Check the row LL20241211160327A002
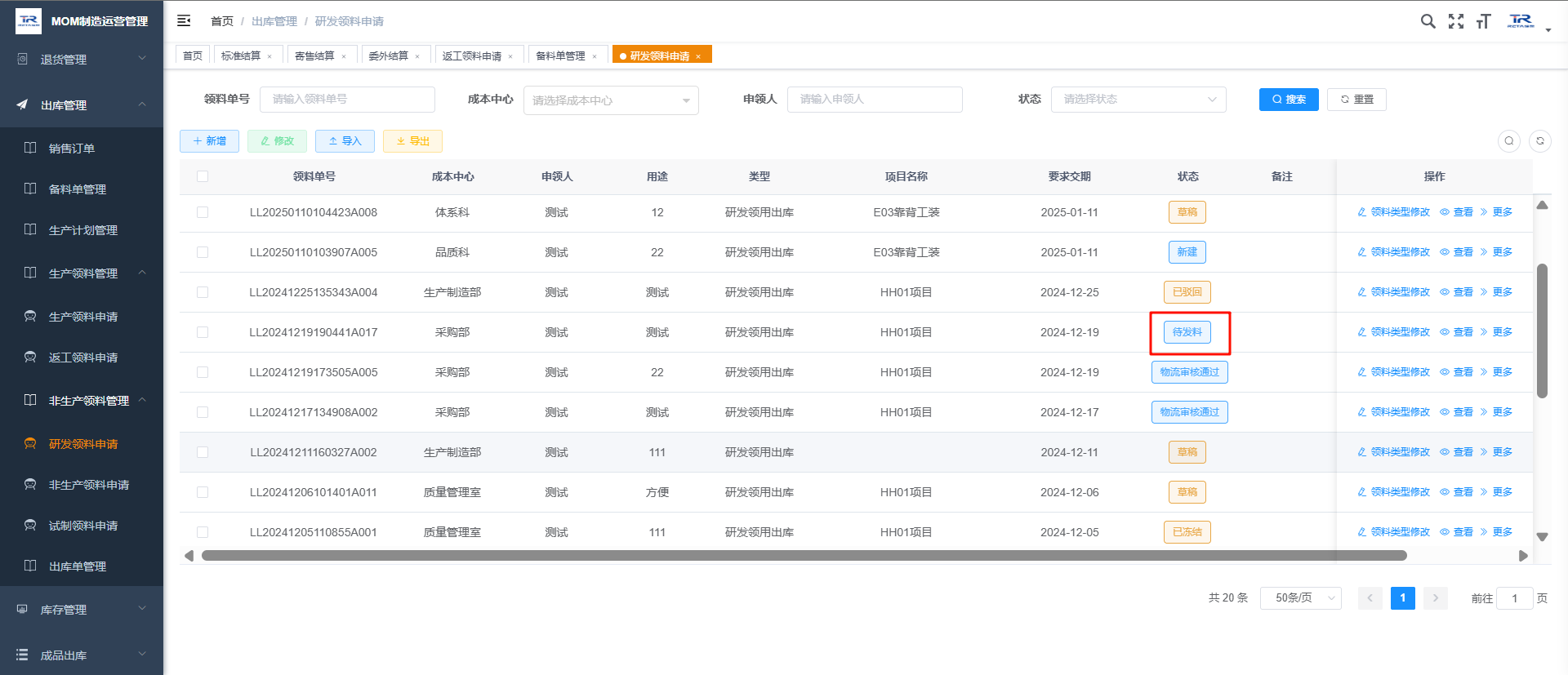Viewport: 1568px width, 675px height. click(203, 452)
